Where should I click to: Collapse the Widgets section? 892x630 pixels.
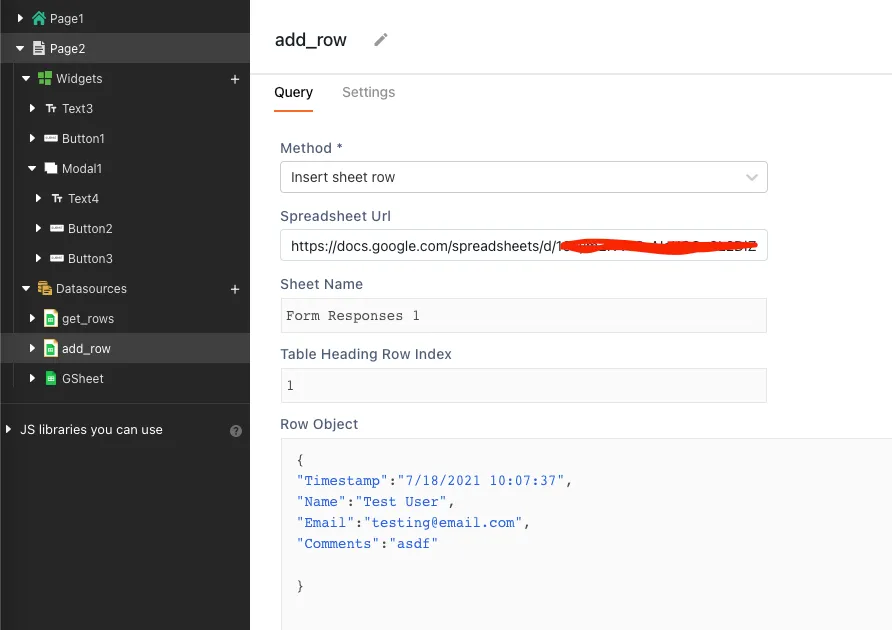(28, 79)
